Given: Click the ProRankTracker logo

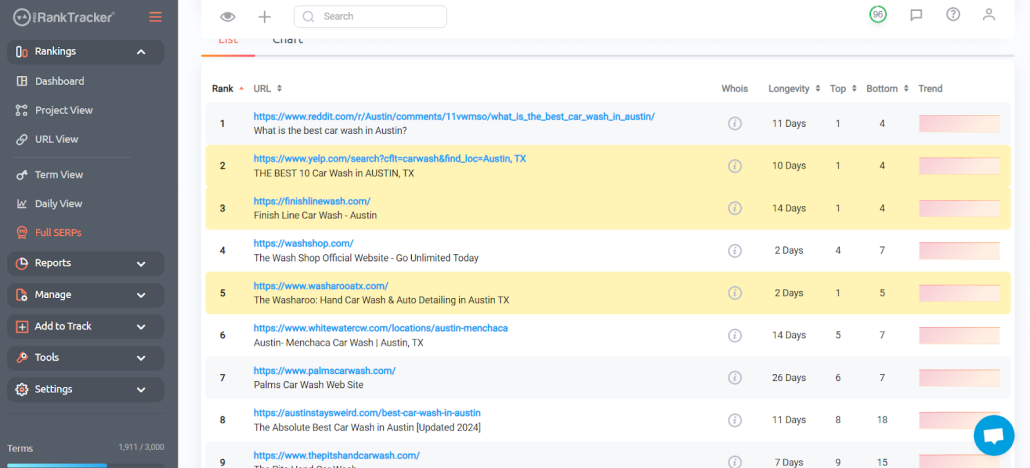Looking at the screenshot, I should point(64,17).
